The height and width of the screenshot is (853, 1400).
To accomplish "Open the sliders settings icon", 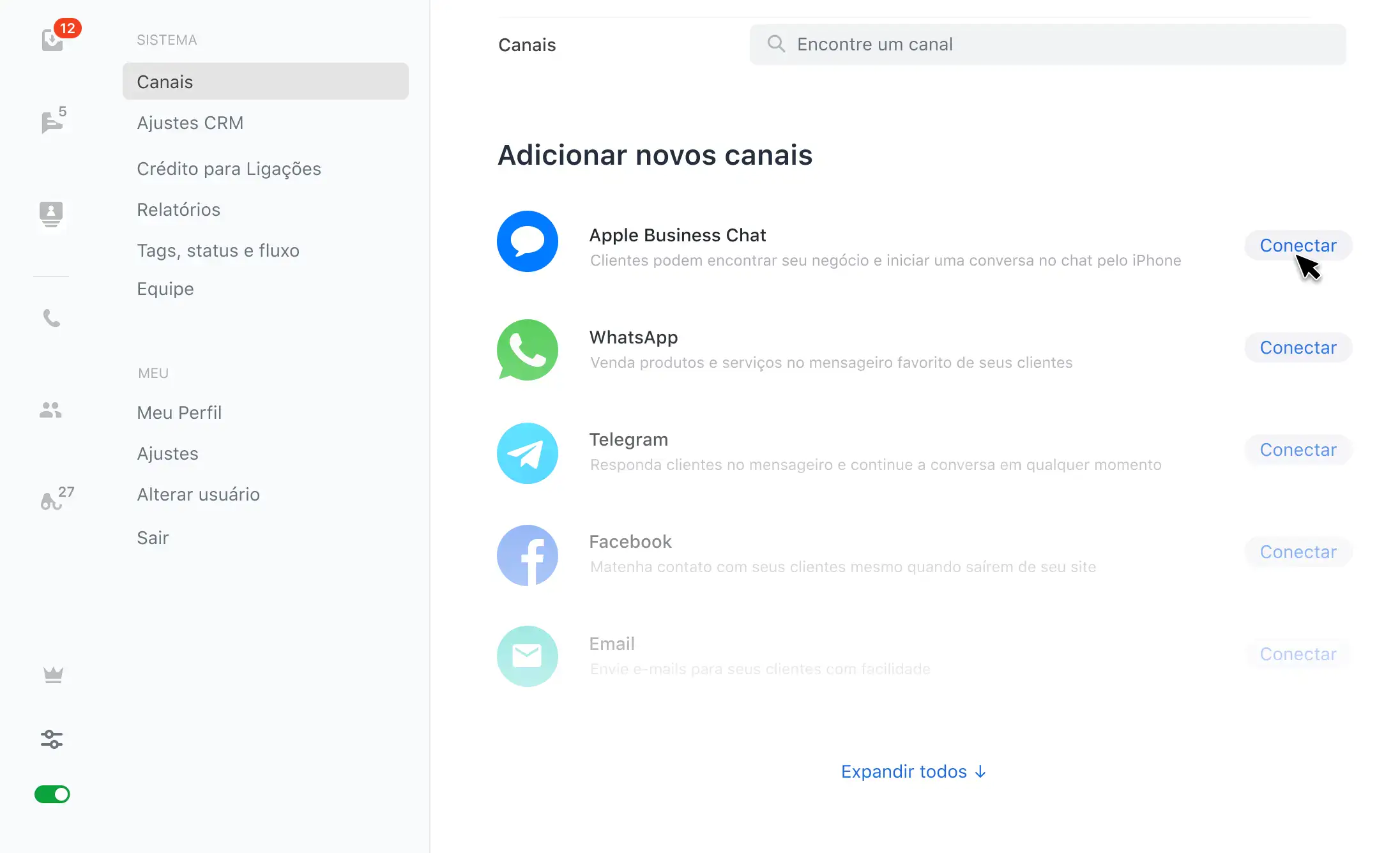I will pos(52,739).
